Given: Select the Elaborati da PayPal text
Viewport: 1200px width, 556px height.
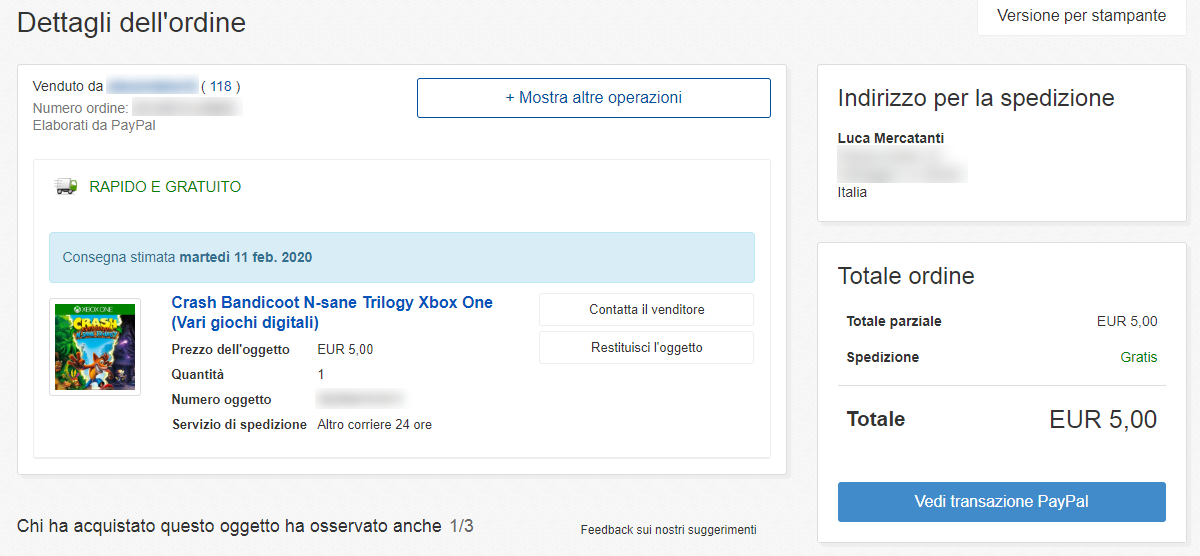Looking at the screenshot, I should [94, 125].
